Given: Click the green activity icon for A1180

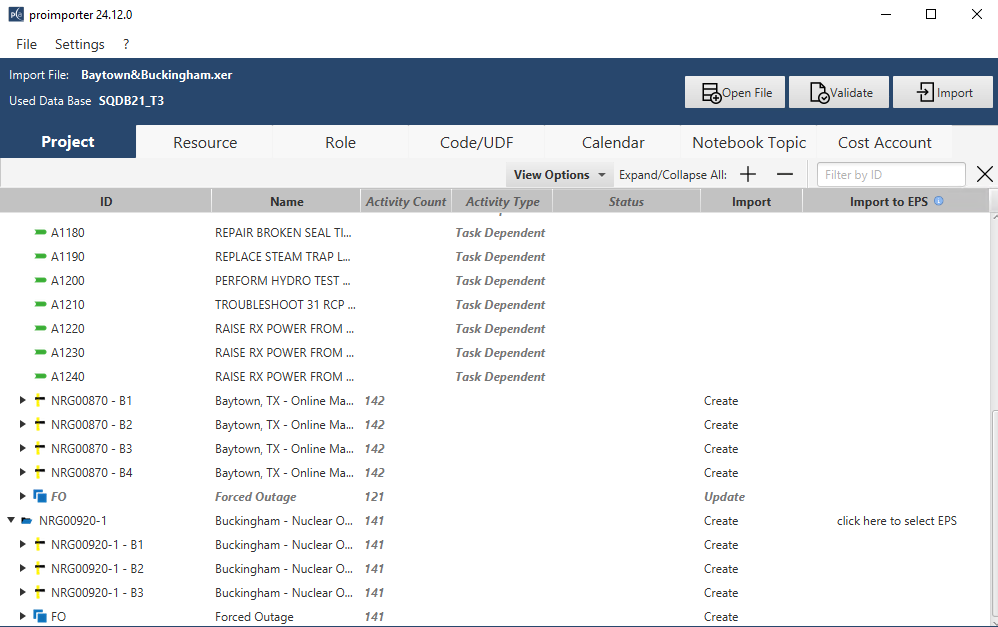Looking at the screenshot, I should tap(40, 233).
